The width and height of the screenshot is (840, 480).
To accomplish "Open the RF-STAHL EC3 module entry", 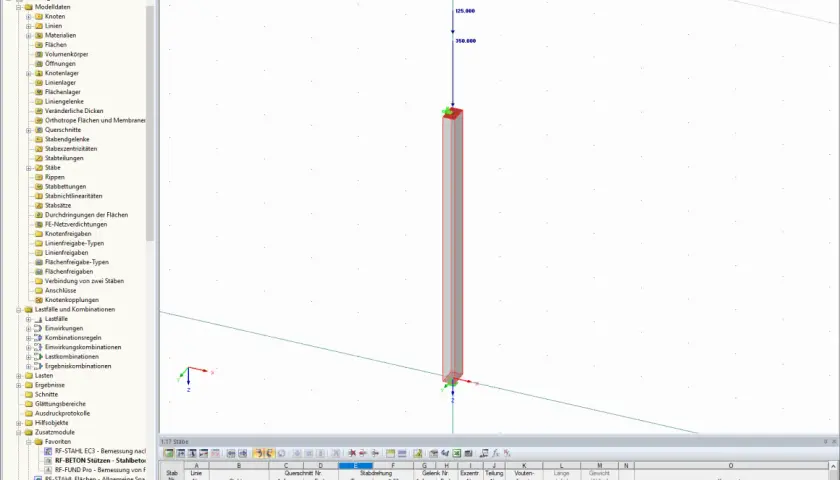I will pos(100,451).
